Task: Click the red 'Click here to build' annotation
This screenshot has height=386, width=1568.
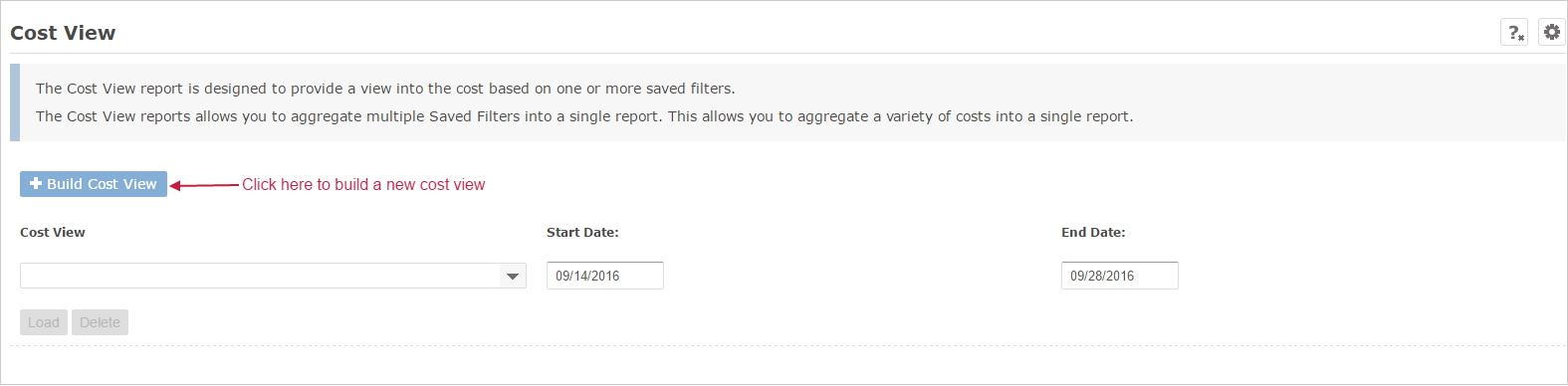Action: coord(363,184)
